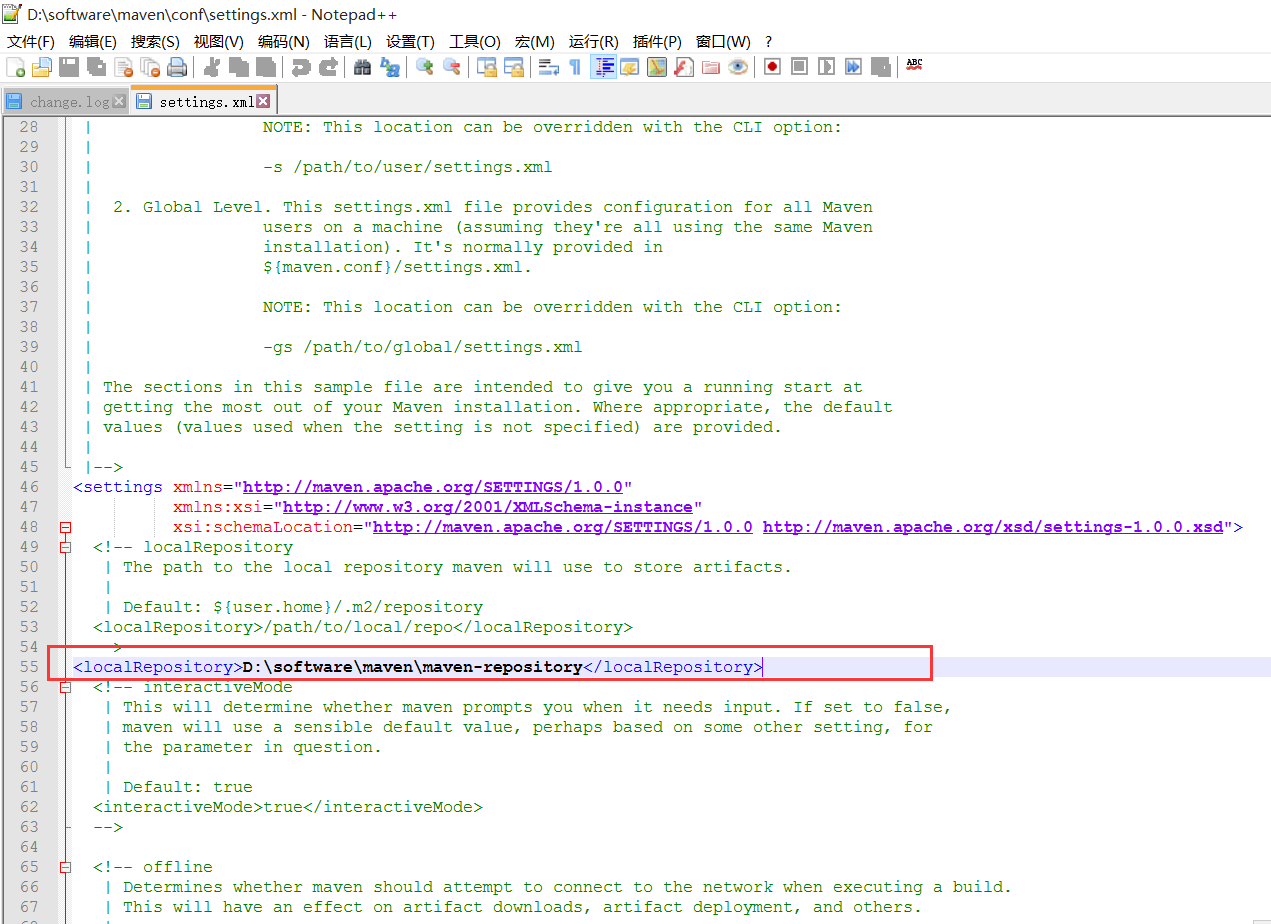This screenshot has height=924, width=1271.
Task: Open the 运行(R) menu
Action: pos(594,41)
